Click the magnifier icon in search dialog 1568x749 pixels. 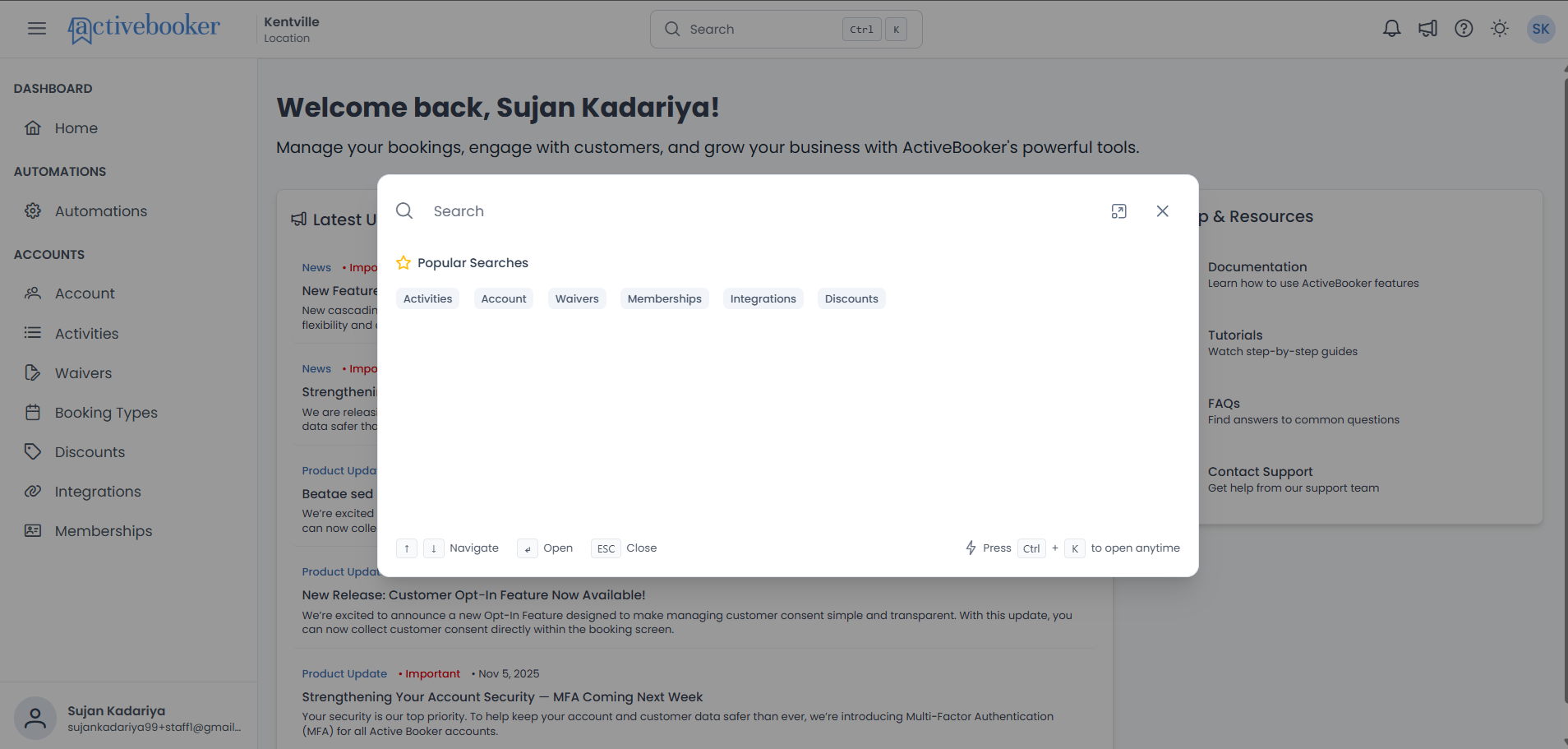click(404, 211)
